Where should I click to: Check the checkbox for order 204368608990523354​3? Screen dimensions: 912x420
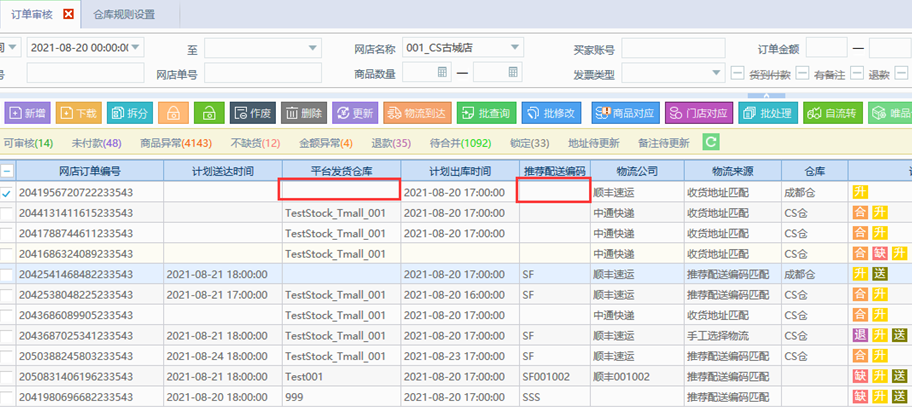[x=7, y=315]
